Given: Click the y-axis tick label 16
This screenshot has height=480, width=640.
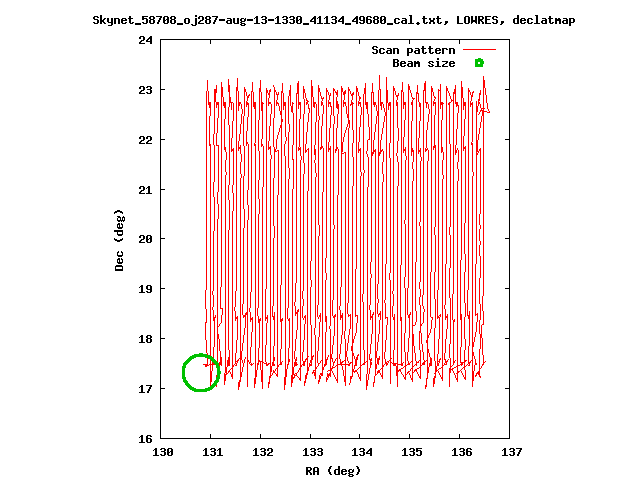Looking at the screenshot, I should click(145, 439).
